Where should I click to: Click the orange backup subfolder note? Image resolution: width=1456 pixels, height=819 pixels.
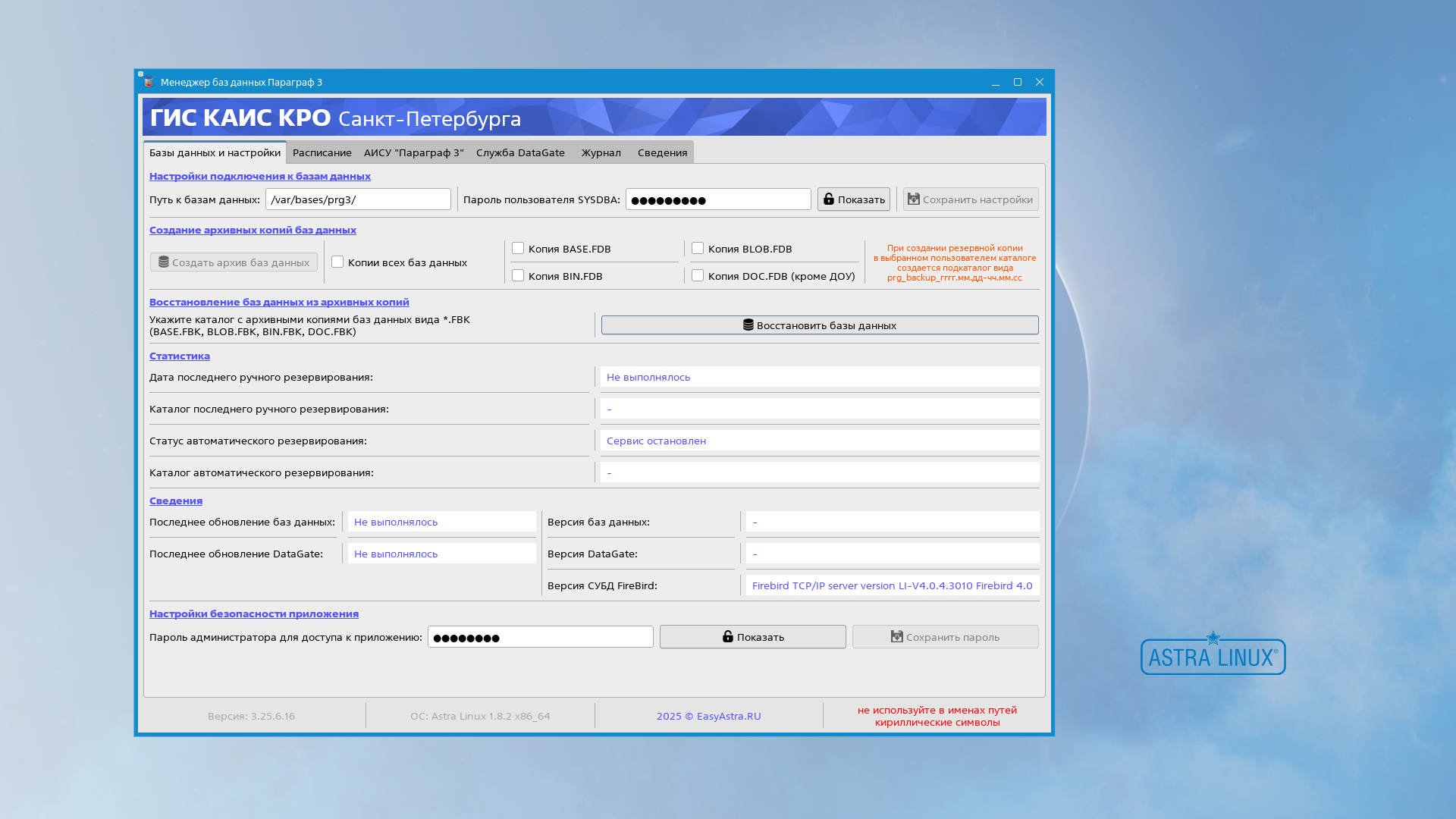point(955,262)
